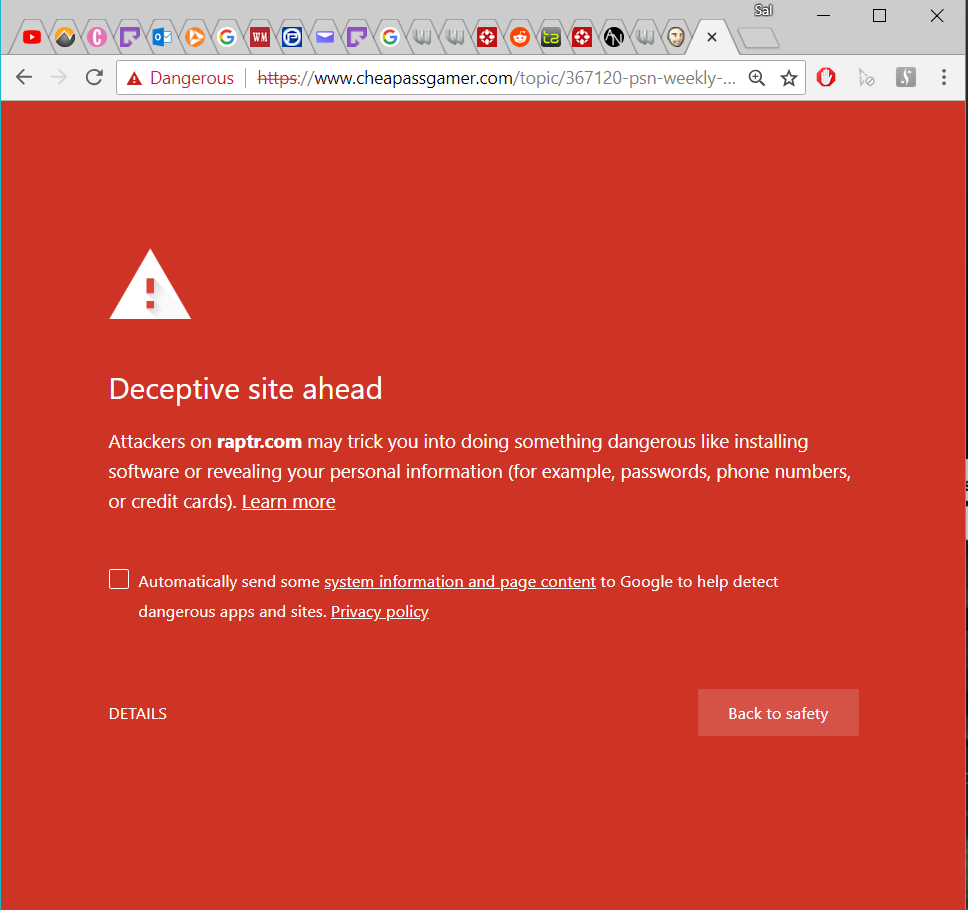Open the red ad-blocker extension icon
Image resolution: width=968 pixels, height=910 pixels.
(826, 78)
